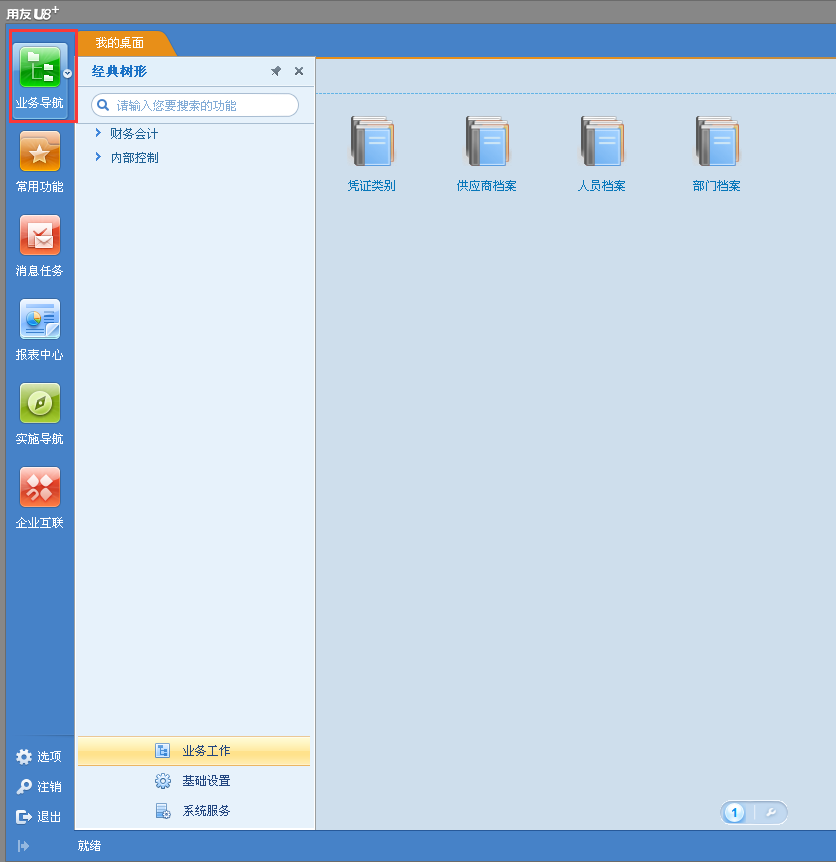The image size is (836, 862).
Task: Click dropdown arrow beside 业务导航
Action: (x=68, y=74)
